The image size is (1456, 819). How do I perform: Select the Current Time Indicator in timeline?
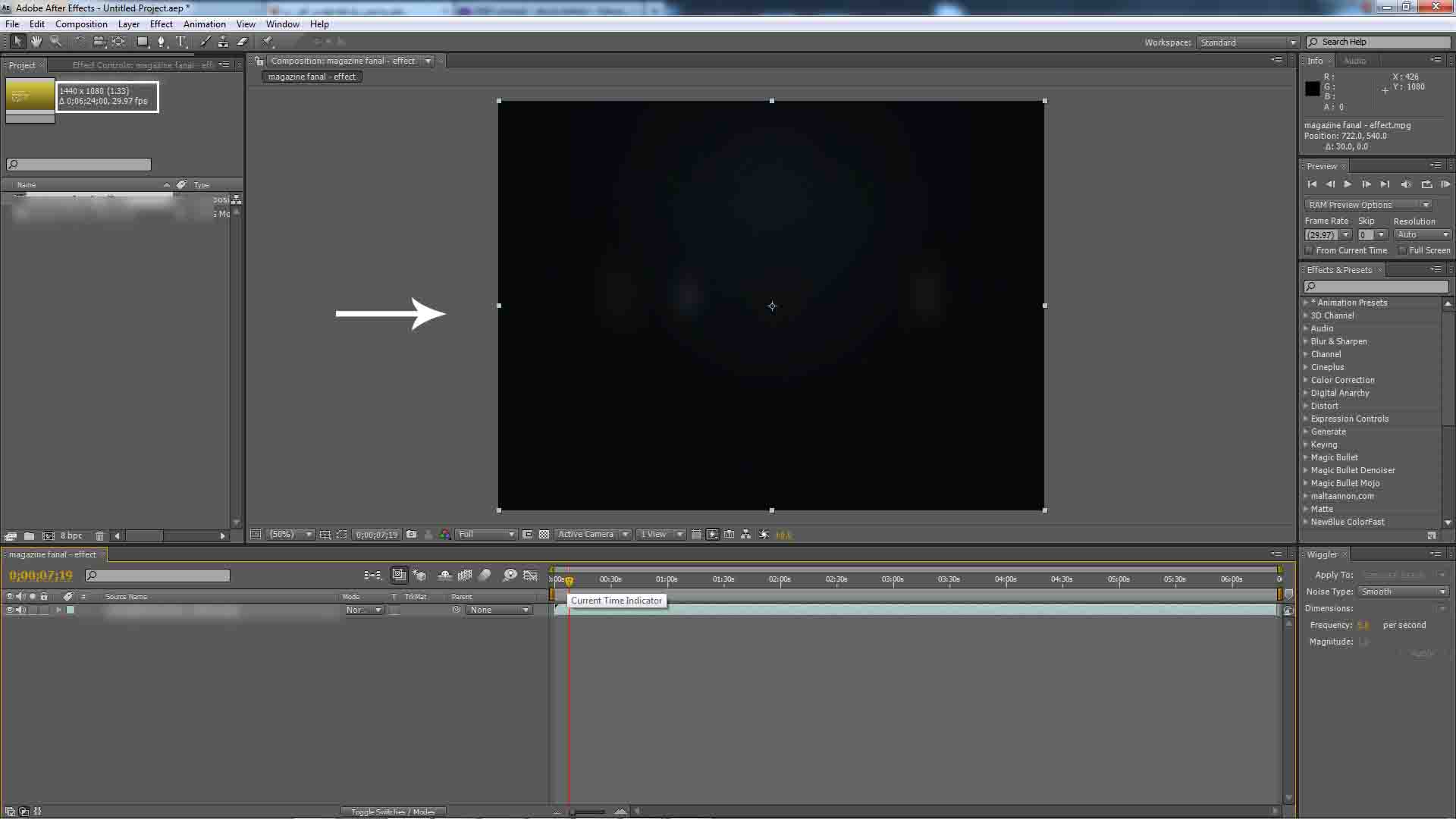(x=565, y=580)
